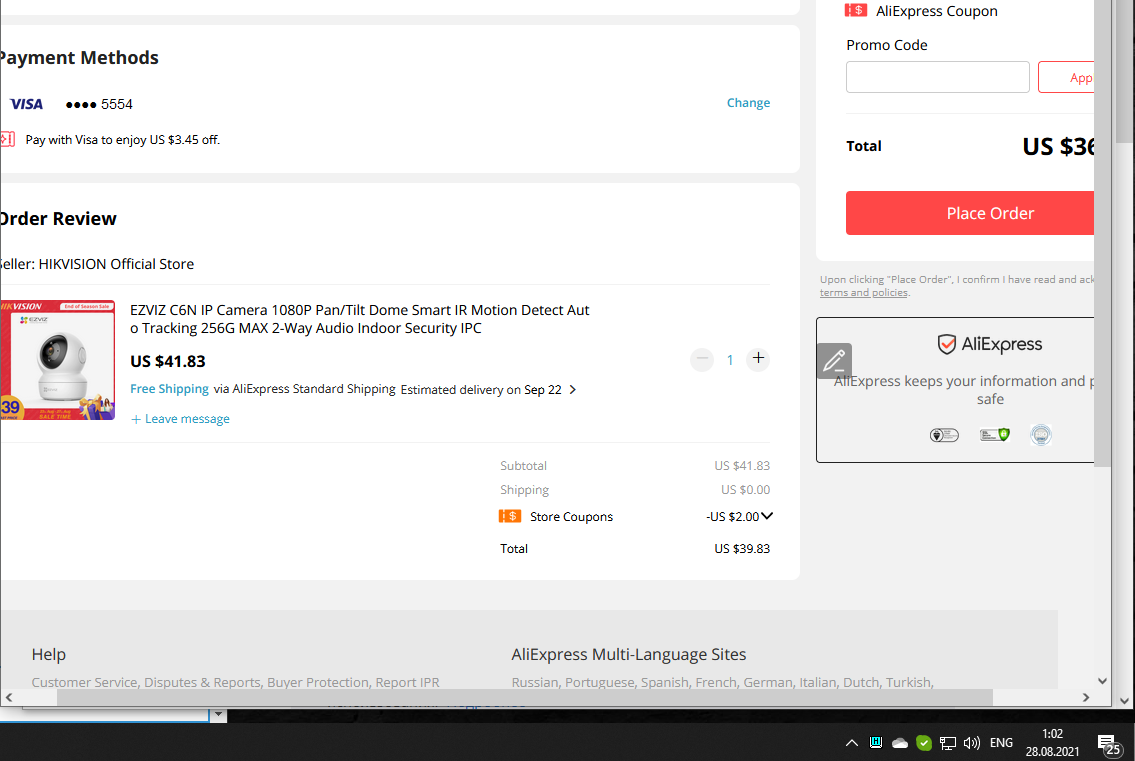Click the quantity value 1
This screenshot has height=761, width=1135.
click(x=730, y=360)
